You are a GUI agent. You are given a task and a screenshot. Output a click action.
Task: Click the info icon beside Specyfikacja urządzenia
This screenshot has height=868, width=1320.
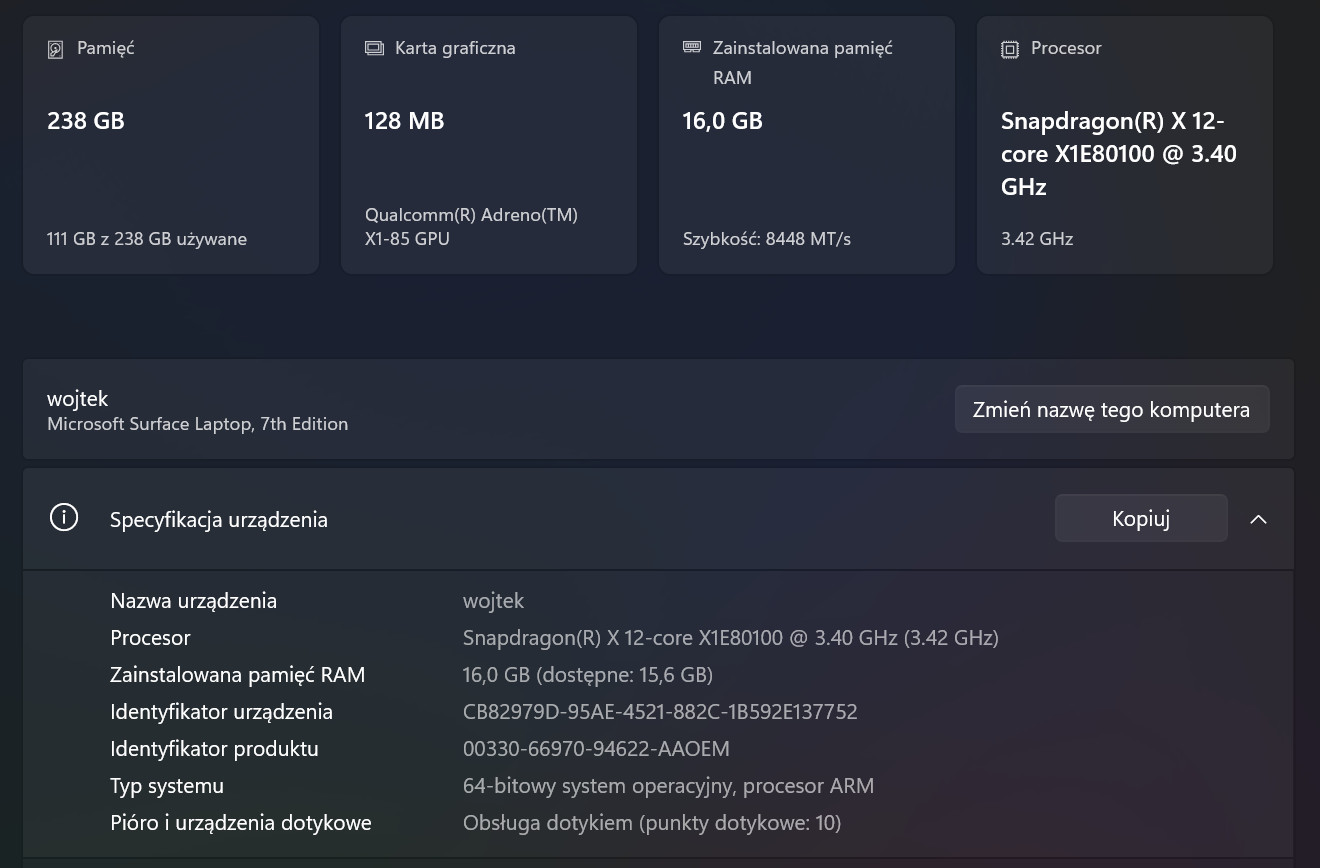(64, 518)
